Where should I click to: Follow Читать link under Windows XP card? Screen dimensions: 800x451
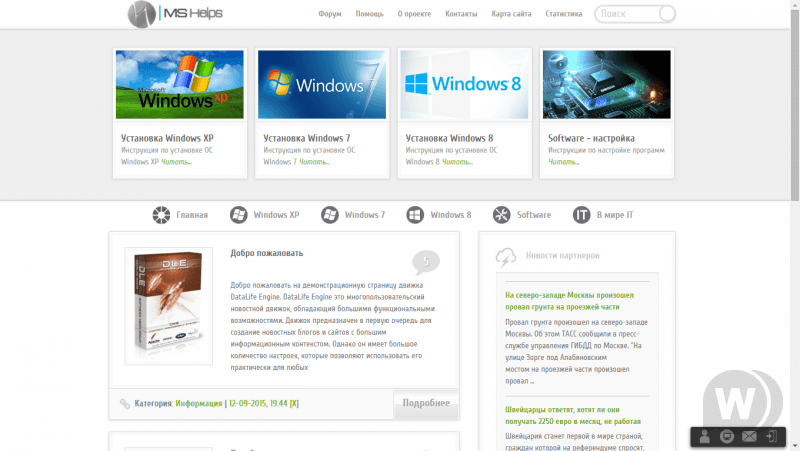(x=177, y=162)
